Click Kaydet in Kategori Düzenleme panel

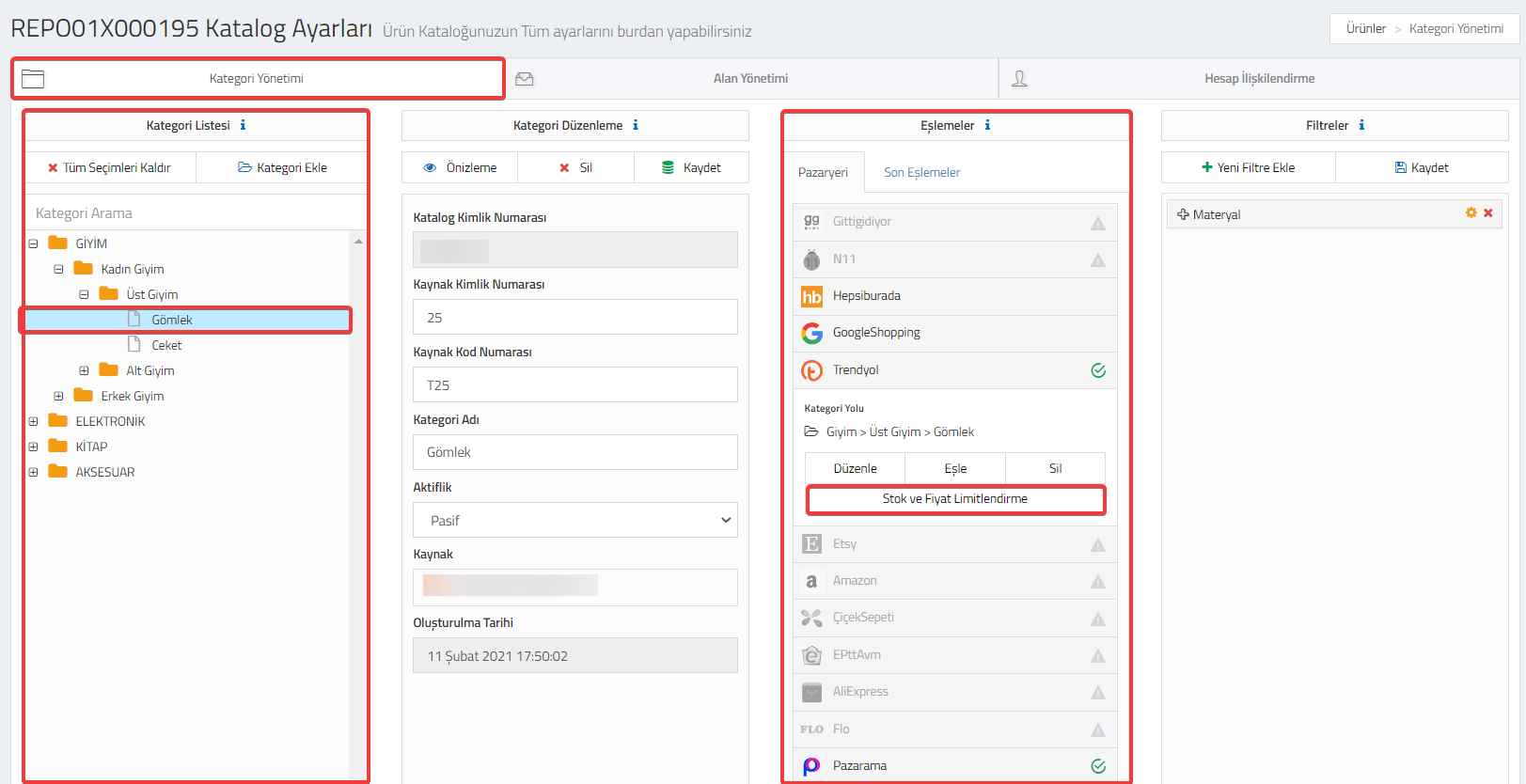pyautogui.click(x=691, y=167)
